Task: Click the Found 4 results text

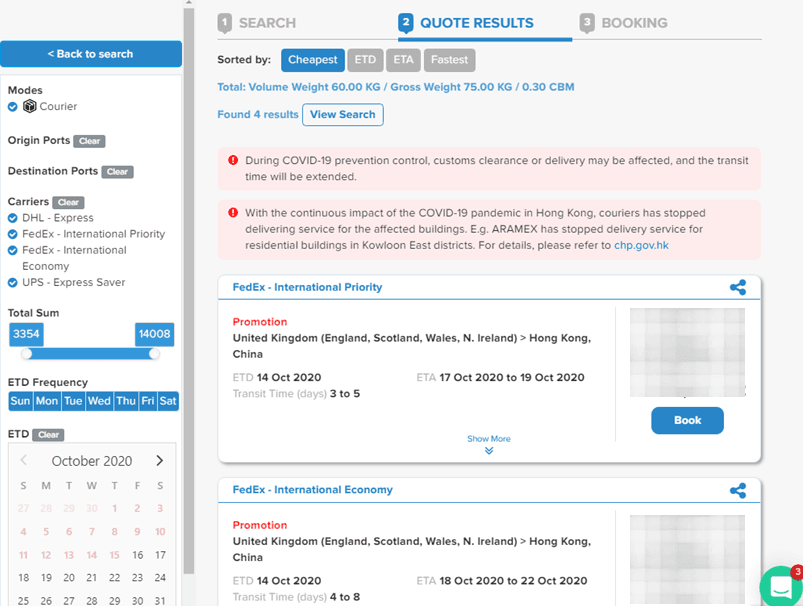Action: pos(258,115)
